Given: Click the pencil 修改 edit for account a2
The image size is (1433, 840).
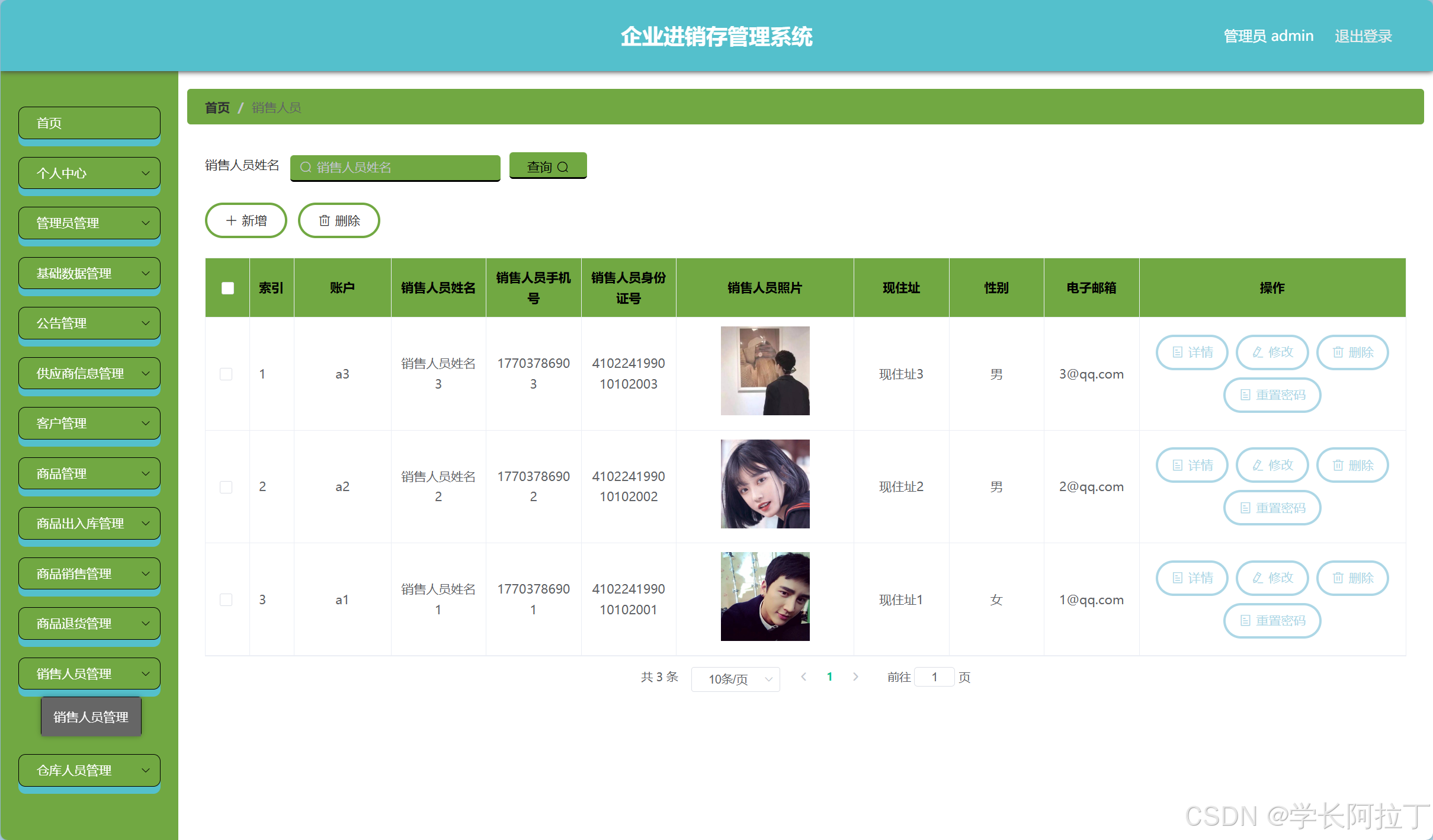Looking at the screenshot, I should click(1272, 465).
